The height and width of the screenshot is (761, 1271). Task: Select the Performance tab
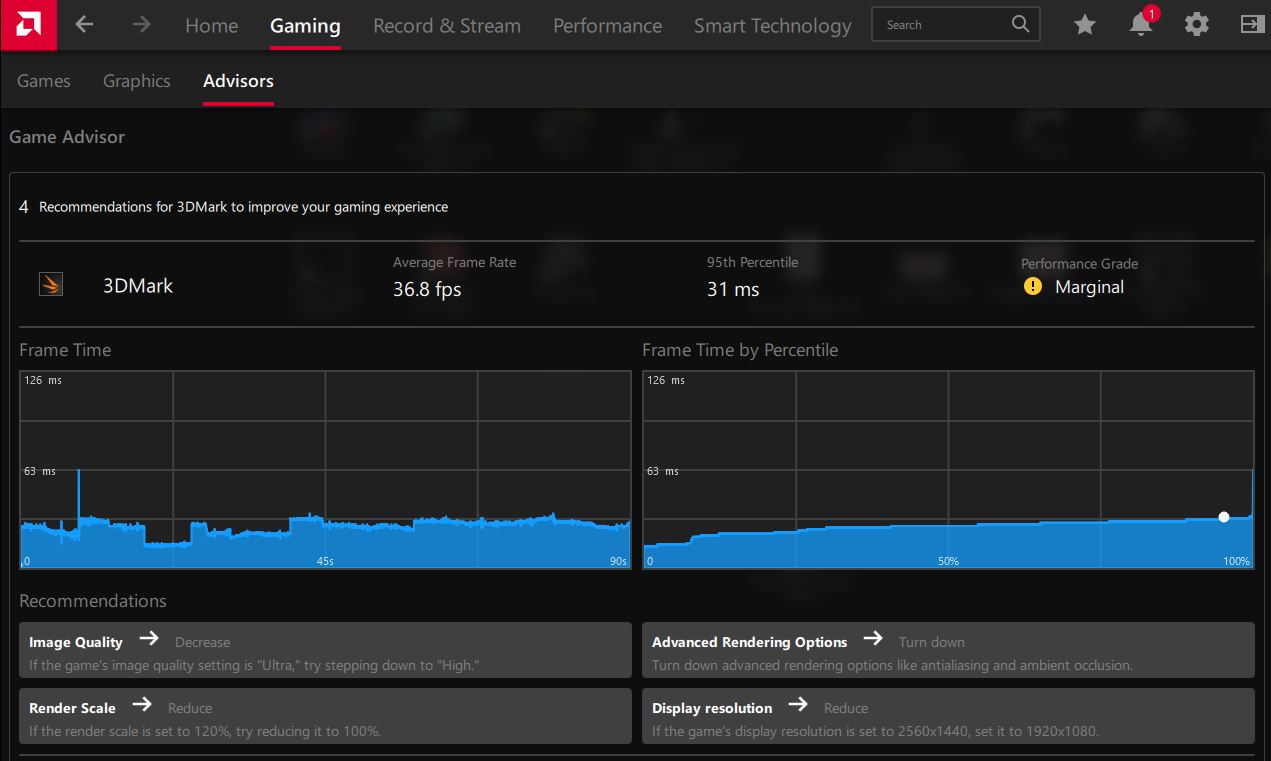608,26
